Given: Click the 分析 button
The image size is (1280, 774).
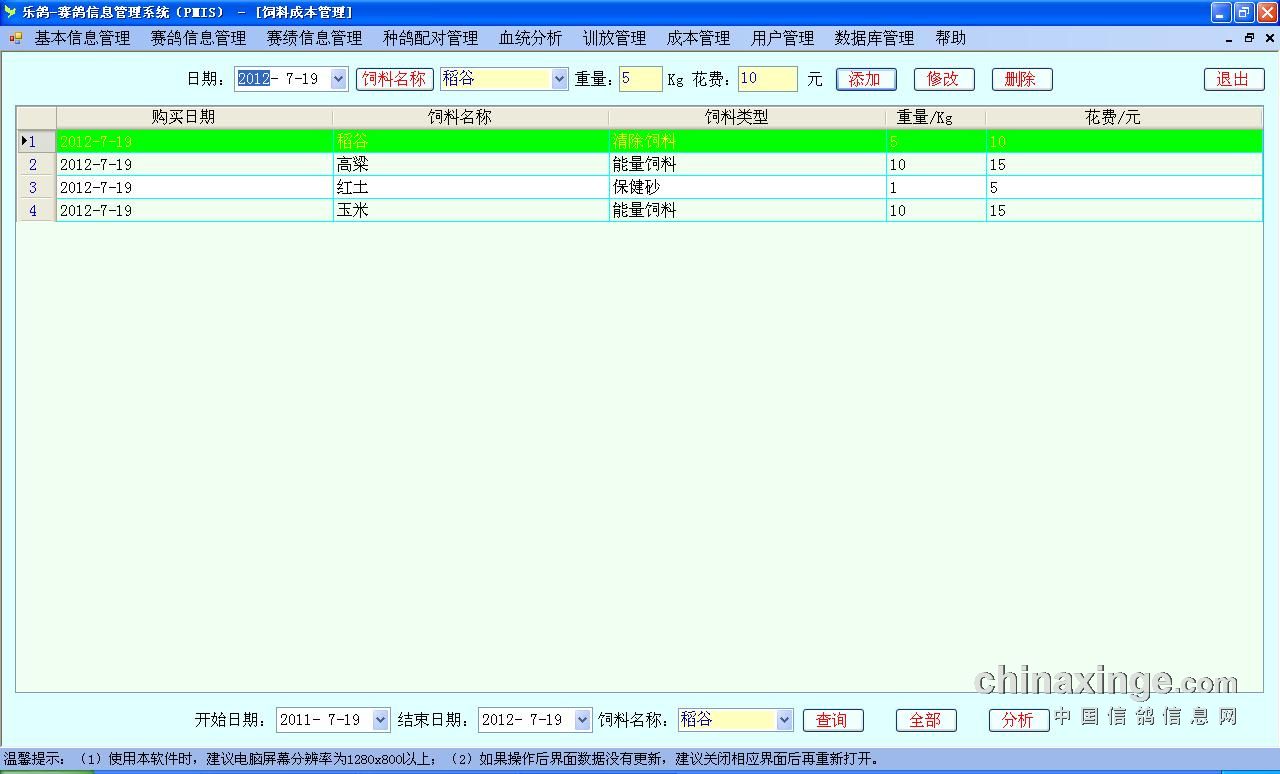Looking at the screenshot, I should [1019, 720].
